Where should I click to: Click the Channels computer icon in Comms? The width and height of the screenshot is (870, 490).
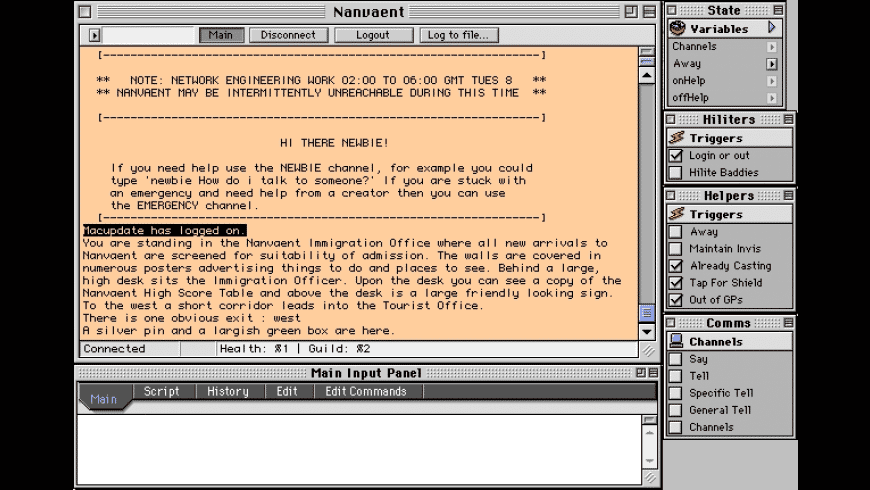pyautogui.click(x=676, y=341)
